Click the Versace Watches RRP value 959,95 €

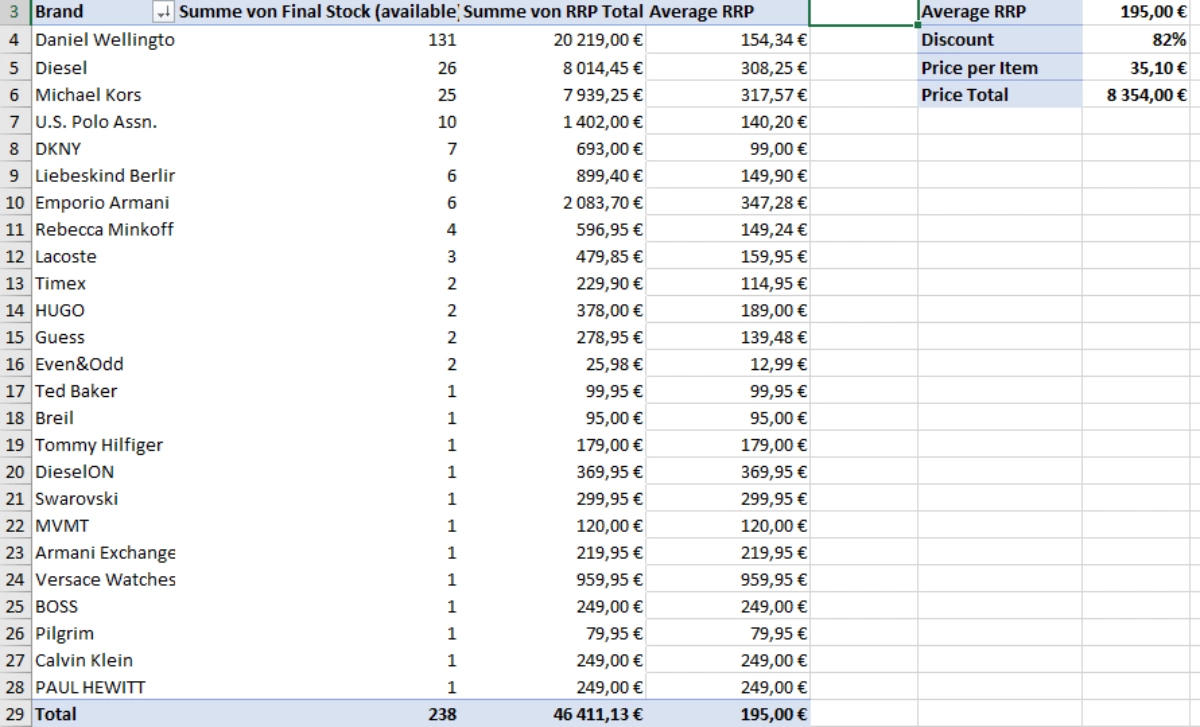point(600,580)
